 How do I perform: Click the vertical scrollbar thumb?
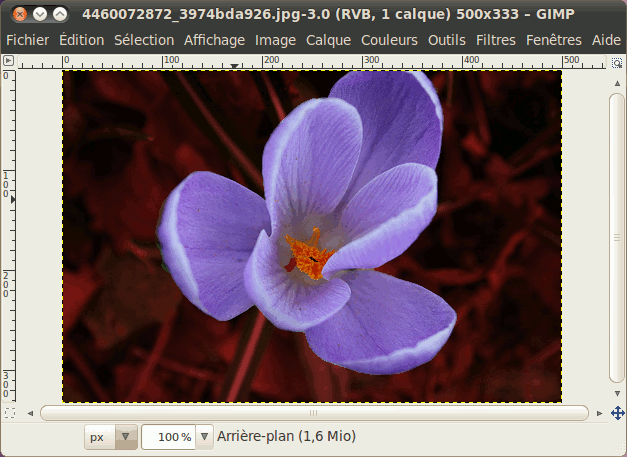[x=617, y=238]
